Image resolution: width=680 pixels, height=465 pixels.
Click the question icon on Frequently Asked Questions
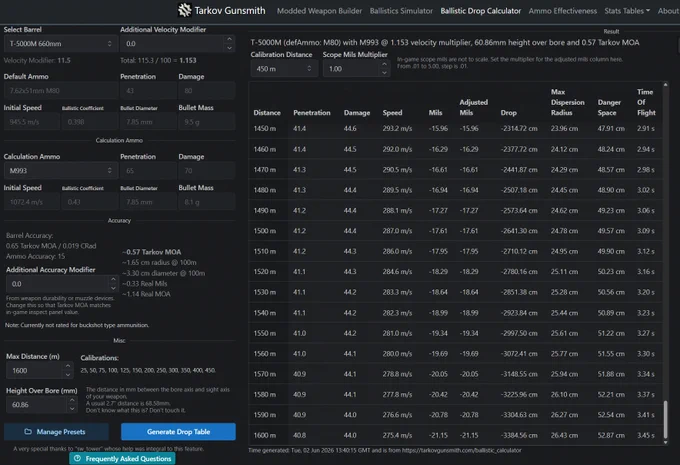pos(77,458)
